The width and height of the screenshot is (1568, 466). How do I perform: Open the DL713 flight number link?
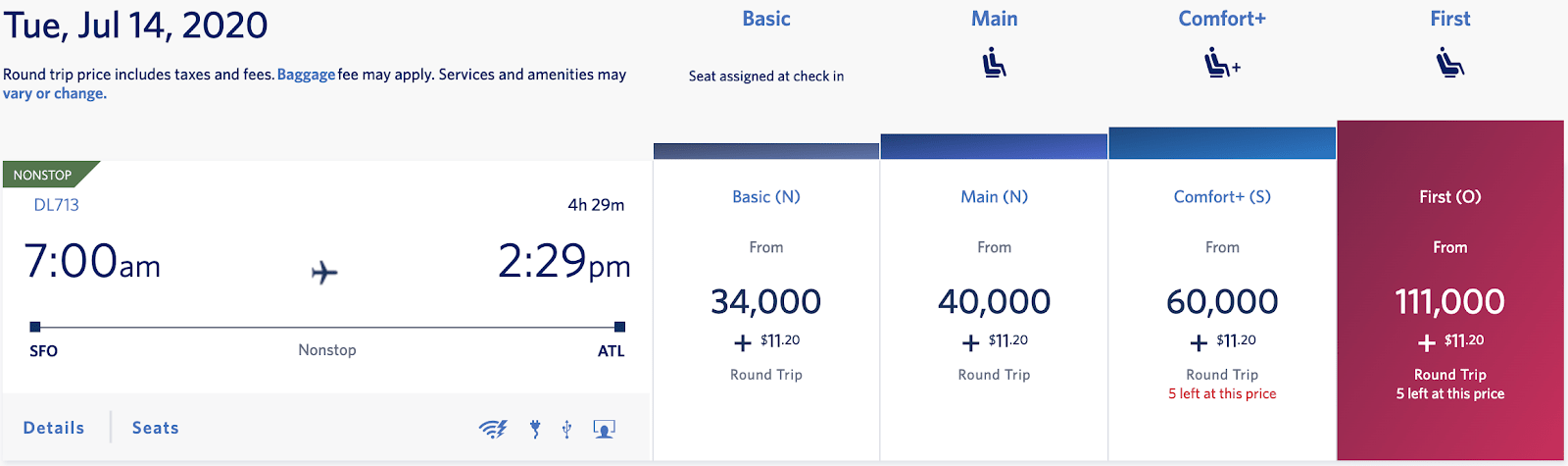pos(57,205)
